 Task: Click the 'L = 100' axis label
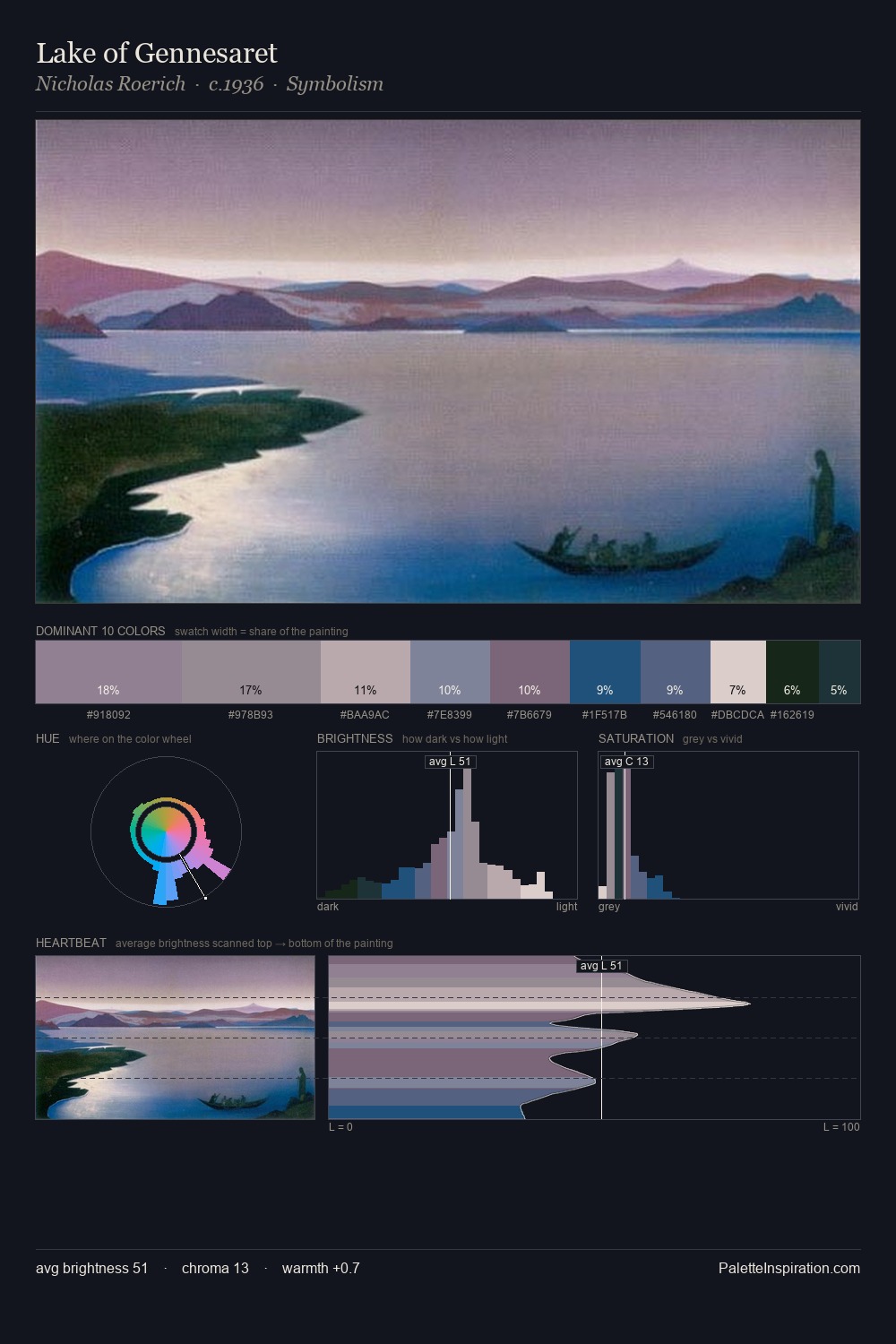841,1127
